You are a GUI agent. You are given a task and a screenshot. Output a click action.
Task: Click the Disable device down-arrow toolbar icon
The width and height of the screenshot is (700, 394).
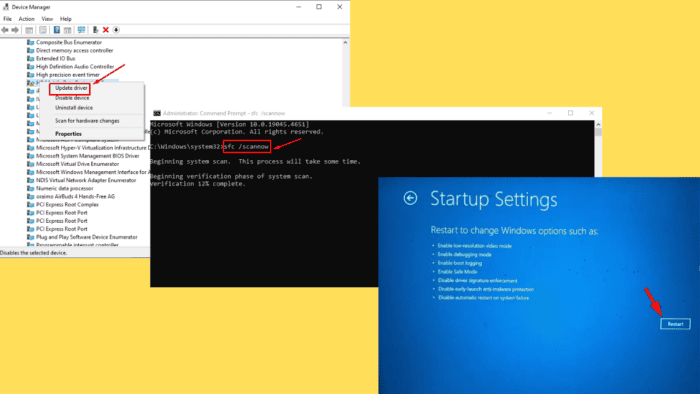(x=116, y=30)
